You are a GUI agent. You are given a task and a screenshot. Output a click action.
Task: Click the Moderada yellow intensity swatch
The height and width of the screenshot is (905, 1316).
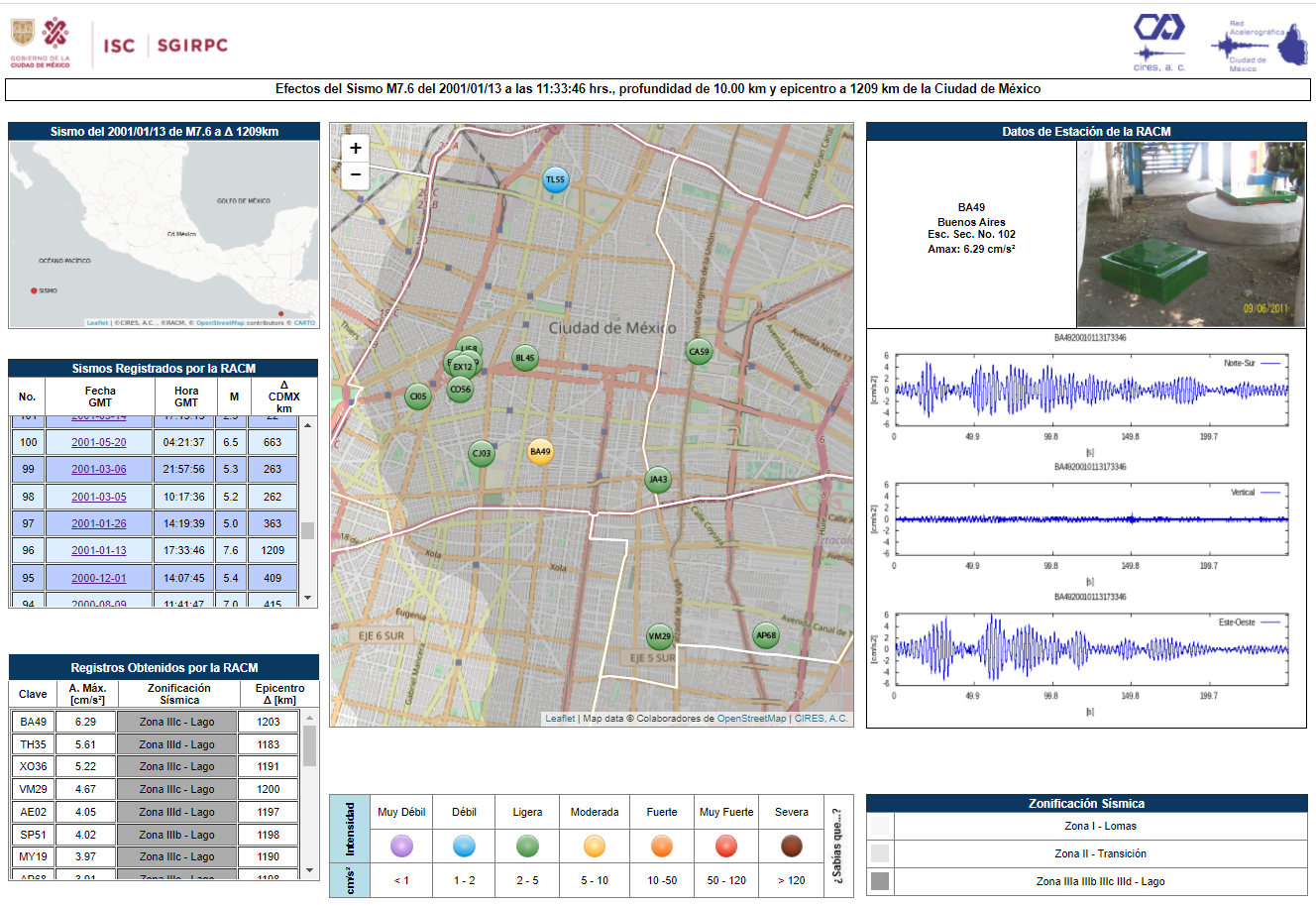point(595,846)
